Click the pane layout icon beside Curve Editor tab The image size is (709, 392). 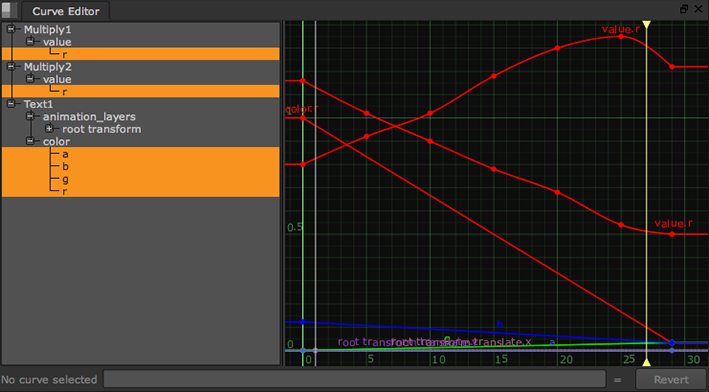click(x=9, y=10)
